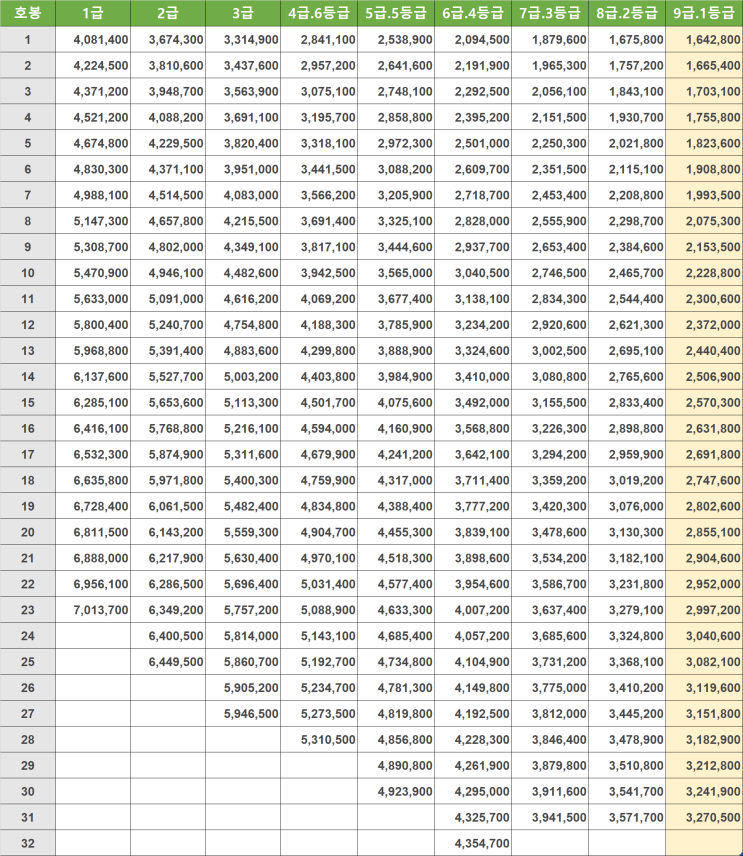Select the 8급.2등급 column header
Viewport: 743px width, 856px height.
[x=627, y=13]
